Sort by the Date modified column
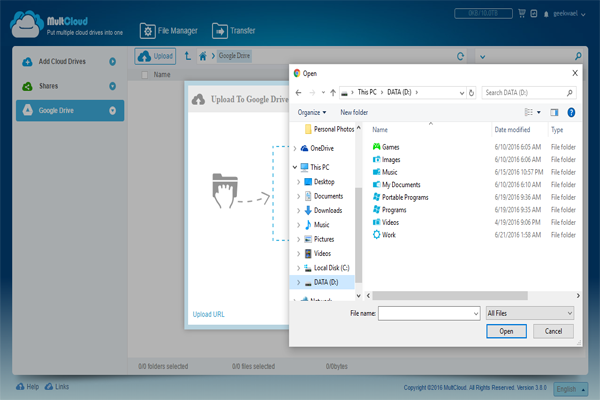The image size is (600, 400). [512, 130]
